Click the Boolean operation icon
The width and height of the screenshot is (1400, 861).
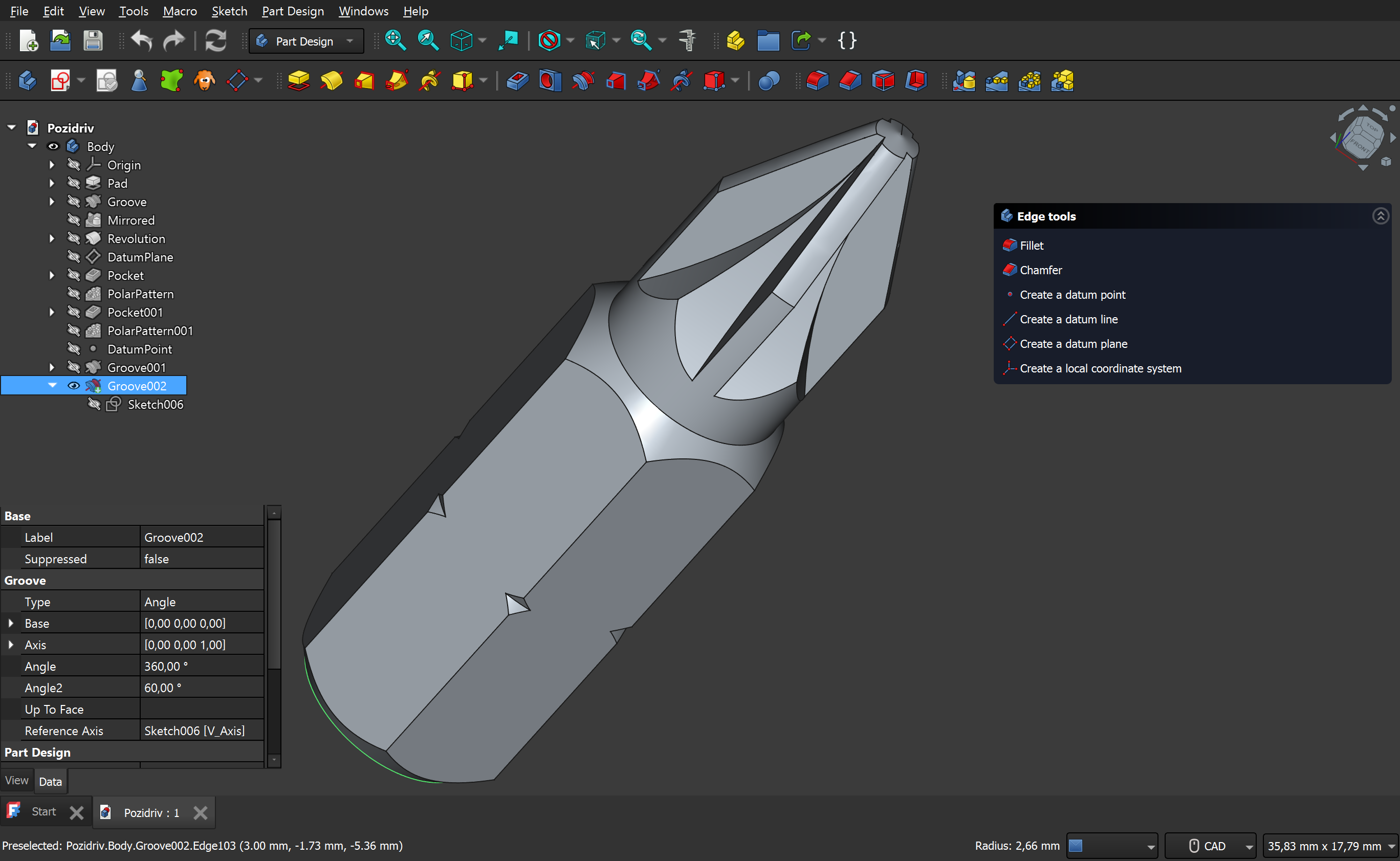tap(769, 81)
